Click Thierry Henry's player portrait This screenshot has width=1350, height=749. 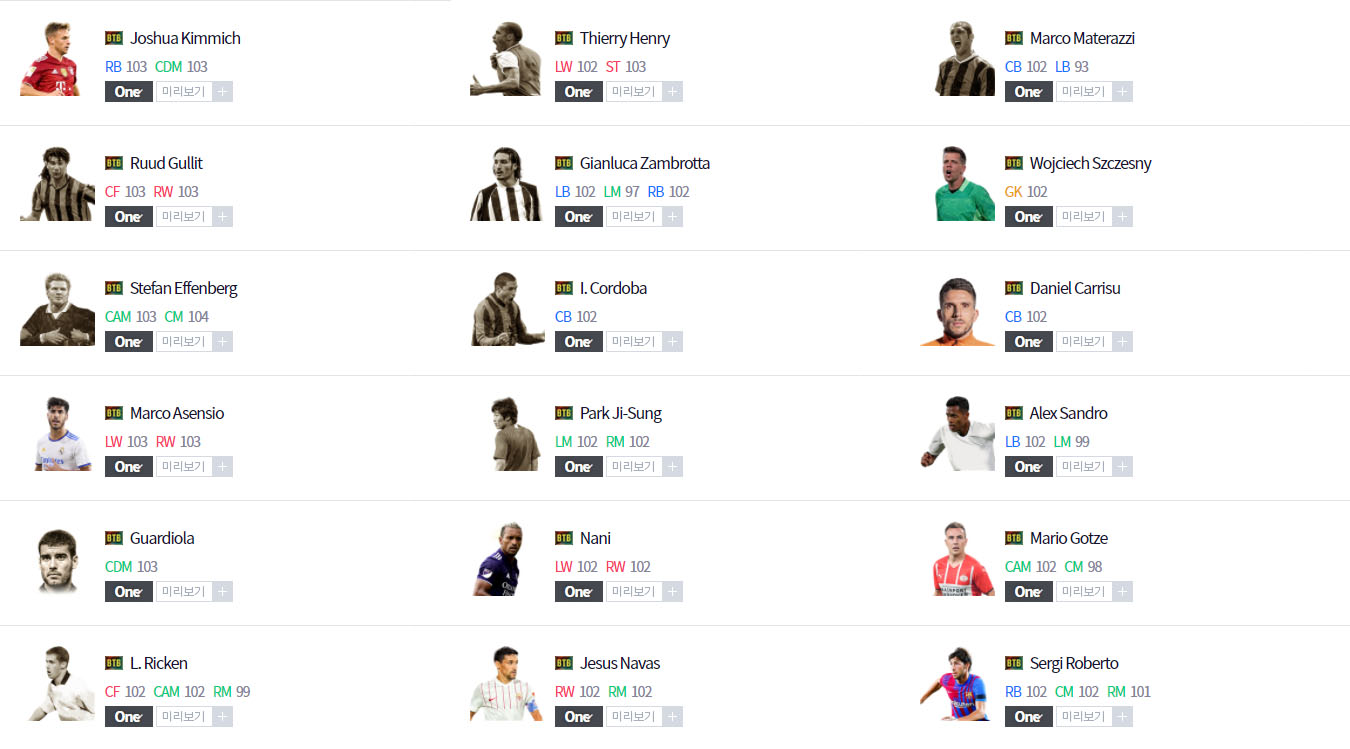[x=505, y=59]
